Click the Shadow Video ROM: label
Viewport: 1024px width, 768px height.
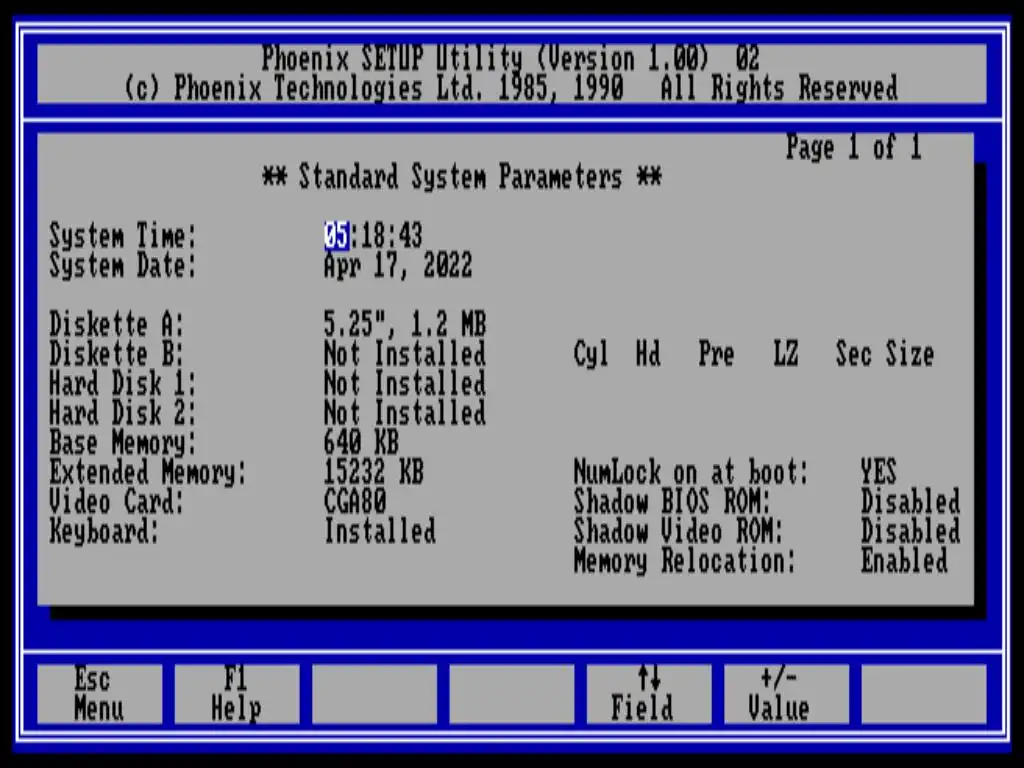(x=679, y=531)
